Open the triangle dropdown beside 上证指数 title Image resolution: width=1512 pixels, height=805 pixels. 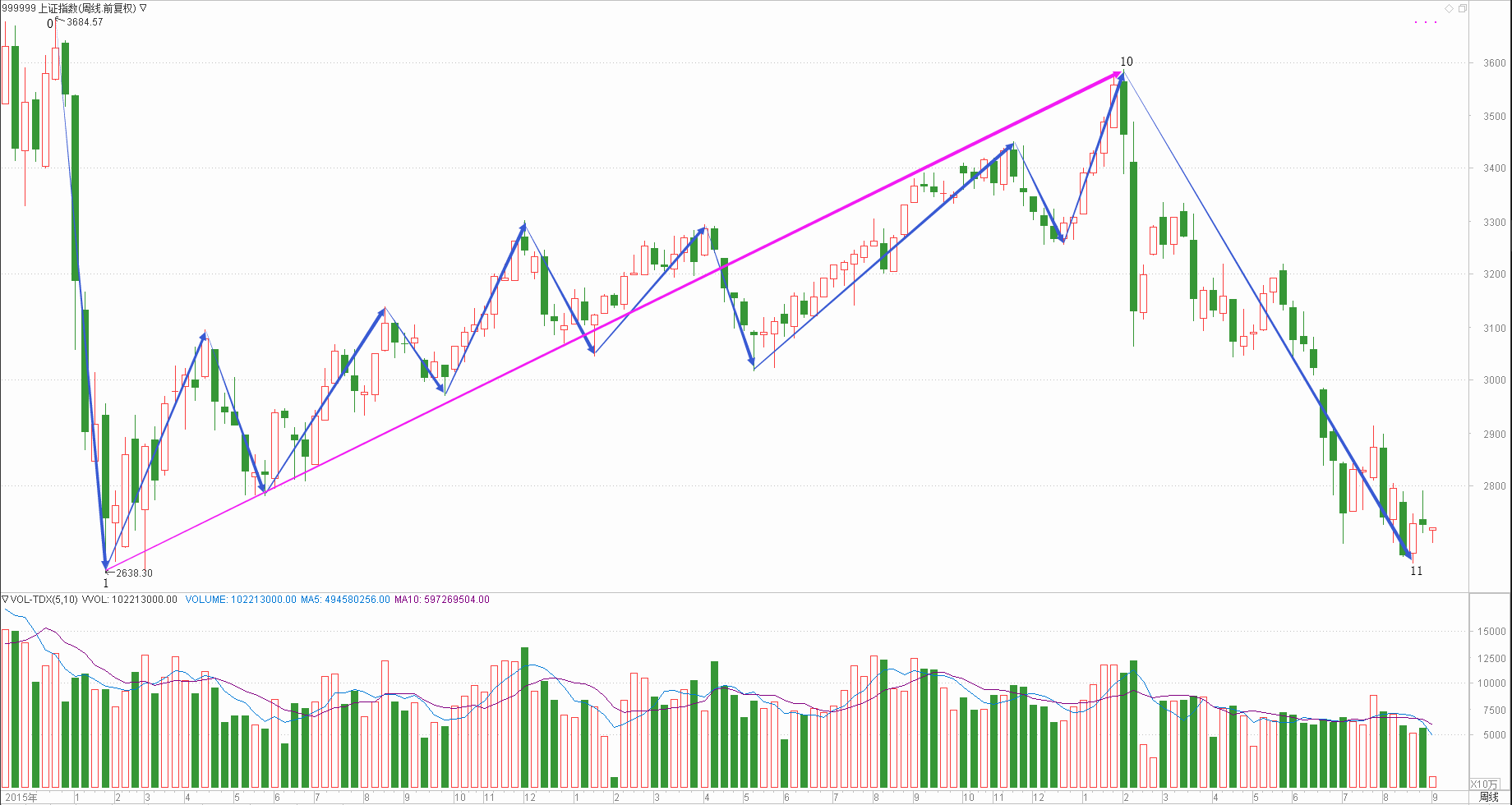click(144, 8)
